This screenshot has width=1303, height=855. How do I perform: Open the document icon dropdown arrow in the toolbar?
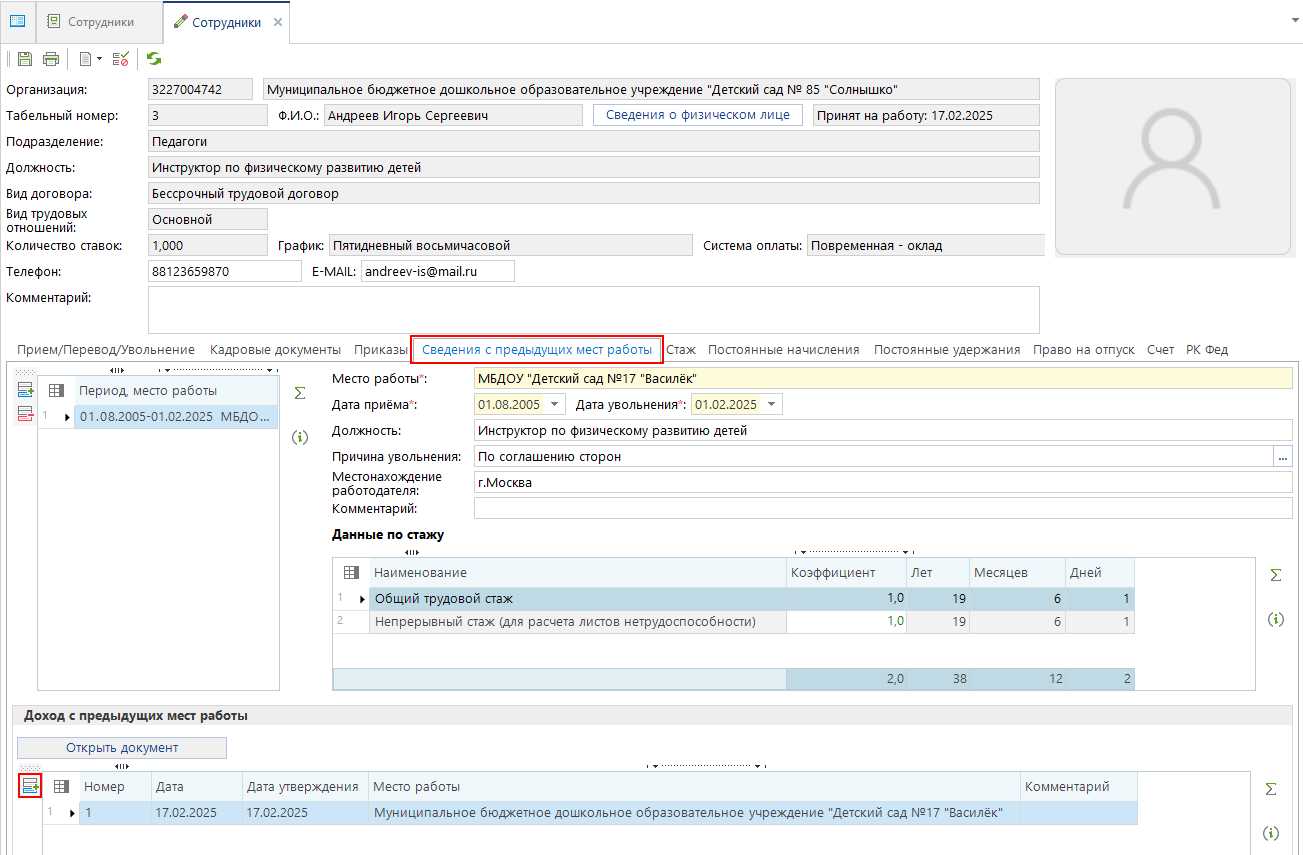click(99, 59)
